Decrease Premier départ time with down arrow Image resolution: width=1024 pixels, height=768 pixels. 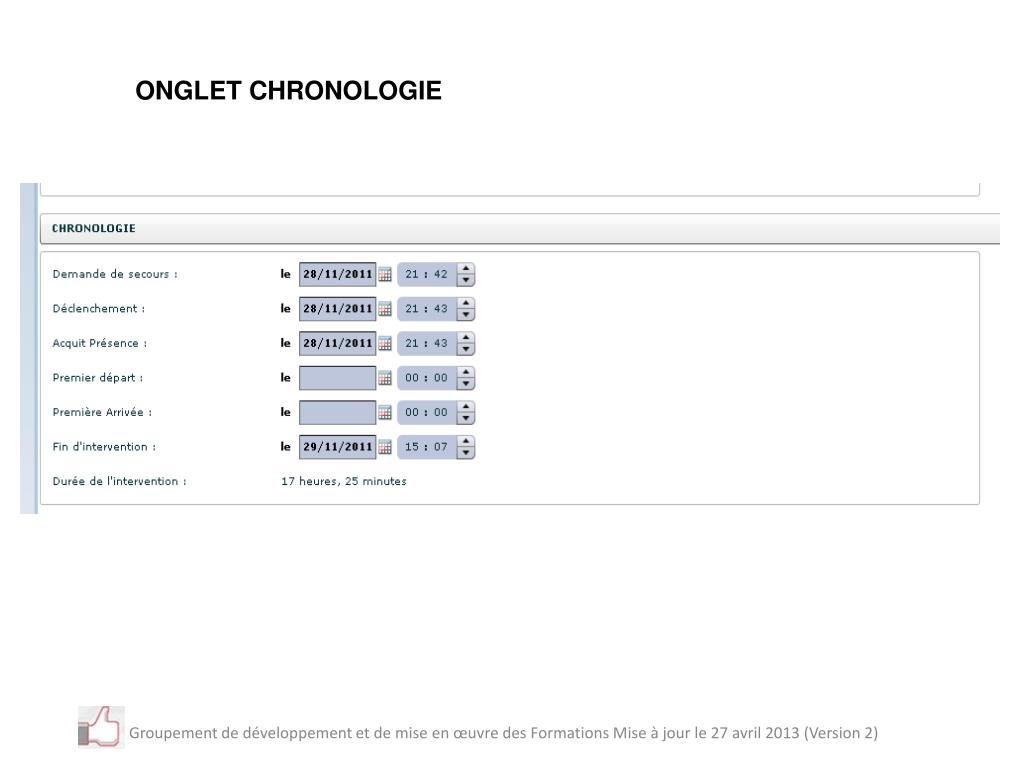click(x=466, y=384)
